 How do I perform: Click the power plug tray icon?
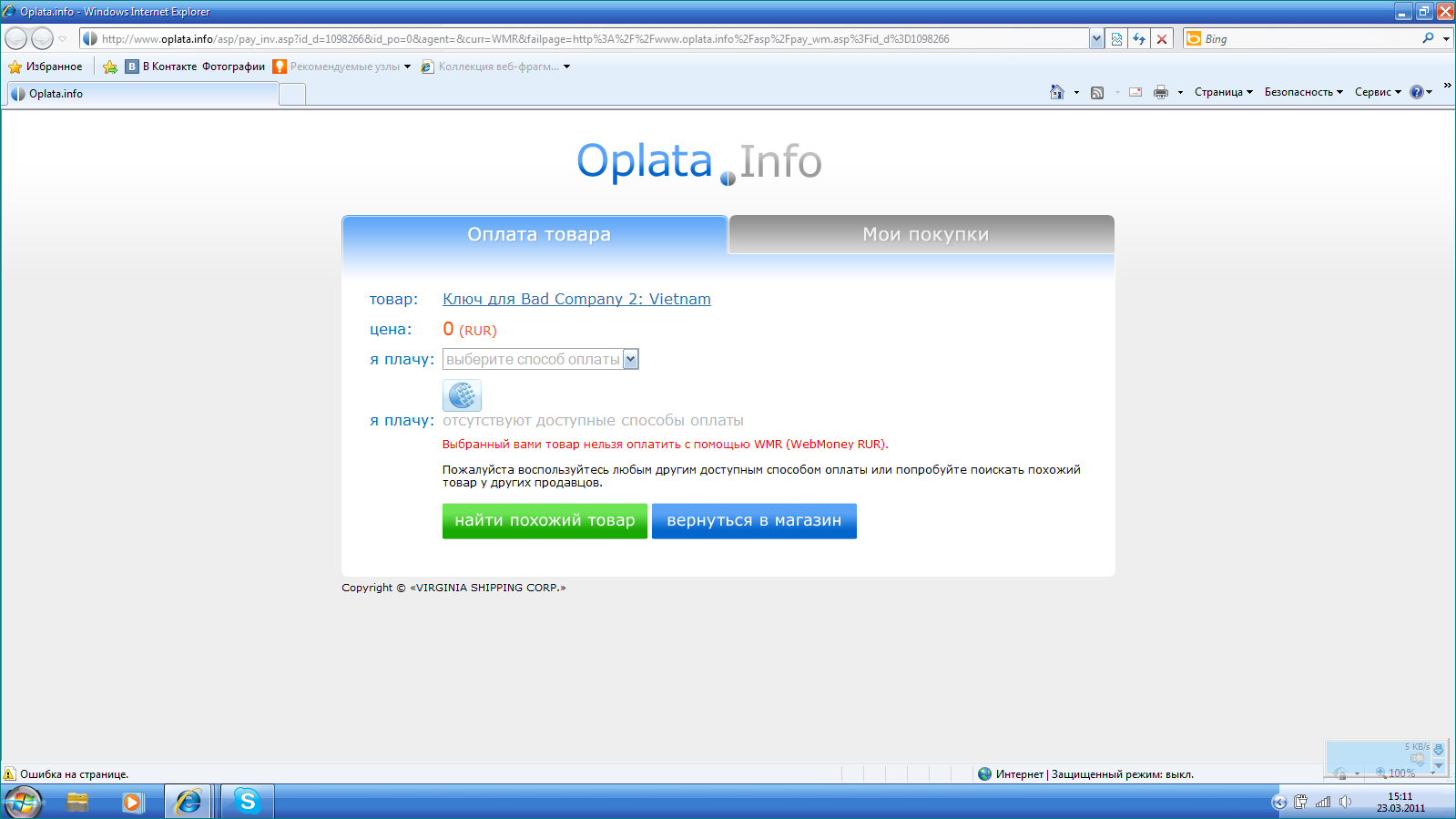(1300, 802)
